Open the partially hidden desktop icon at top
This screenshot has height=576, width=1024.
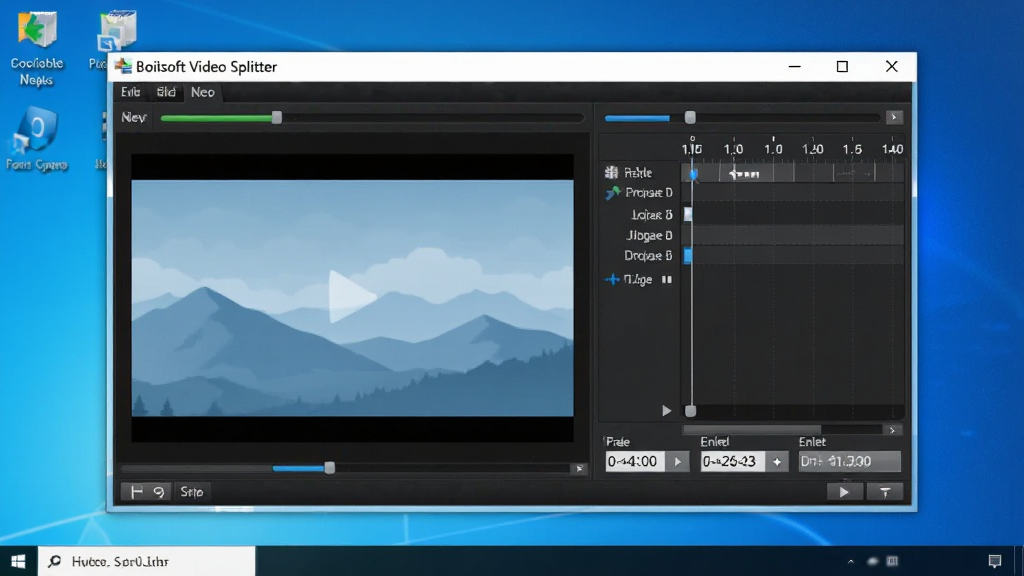click(x=116, y=31)
